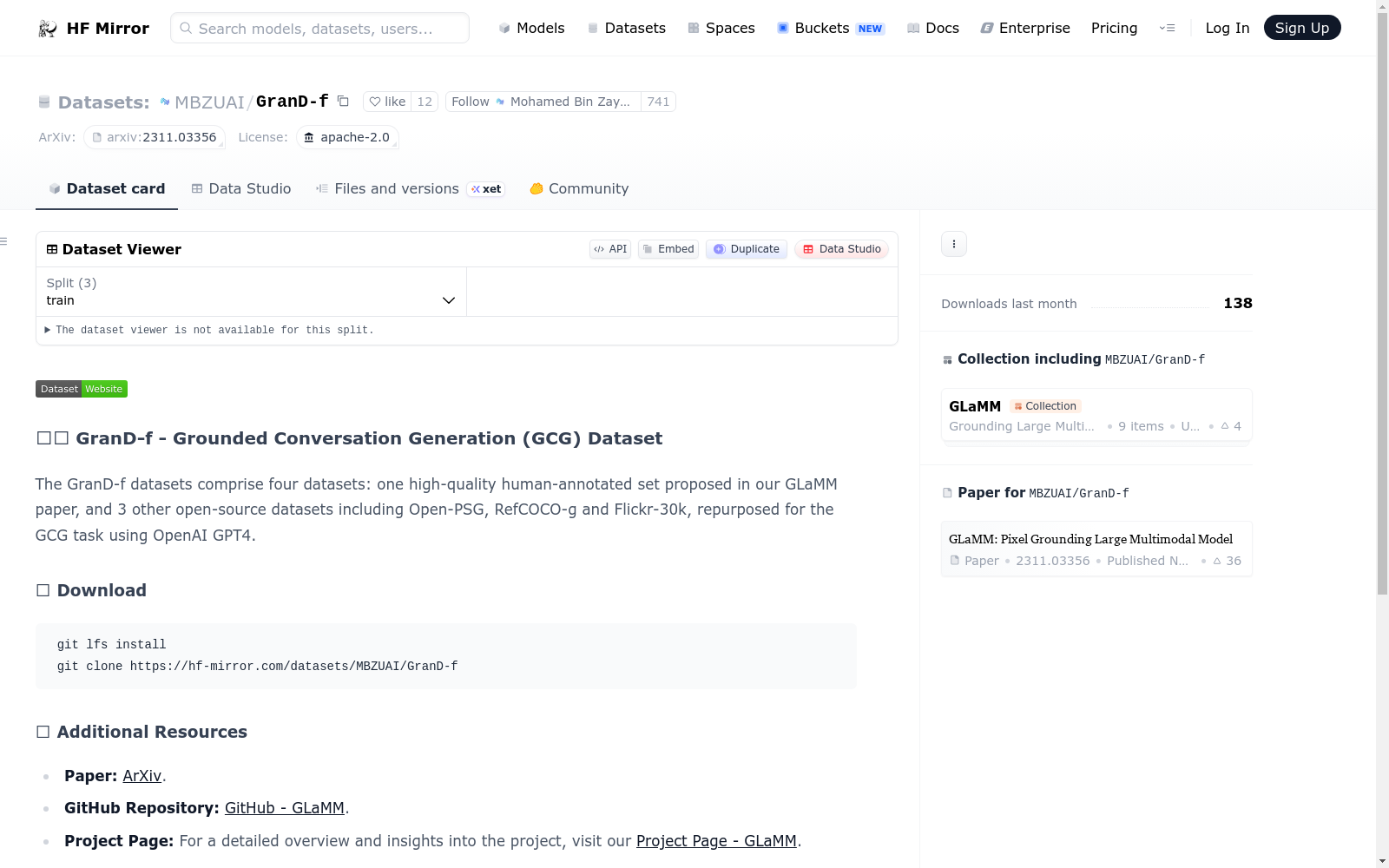Click the 138 downloads value

click(1238, 303)
